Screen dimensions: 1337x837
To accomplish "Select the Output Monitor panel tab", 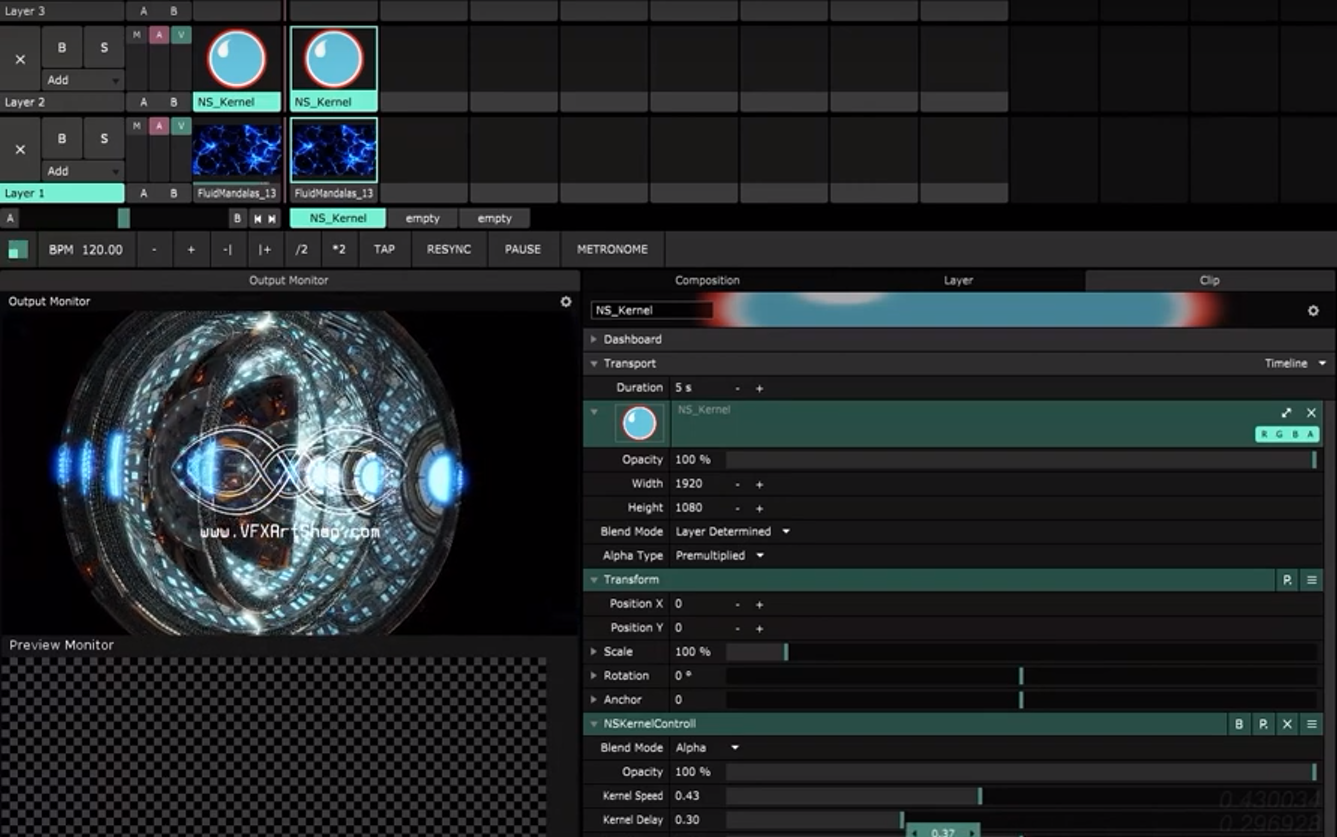I will [289, 281].
